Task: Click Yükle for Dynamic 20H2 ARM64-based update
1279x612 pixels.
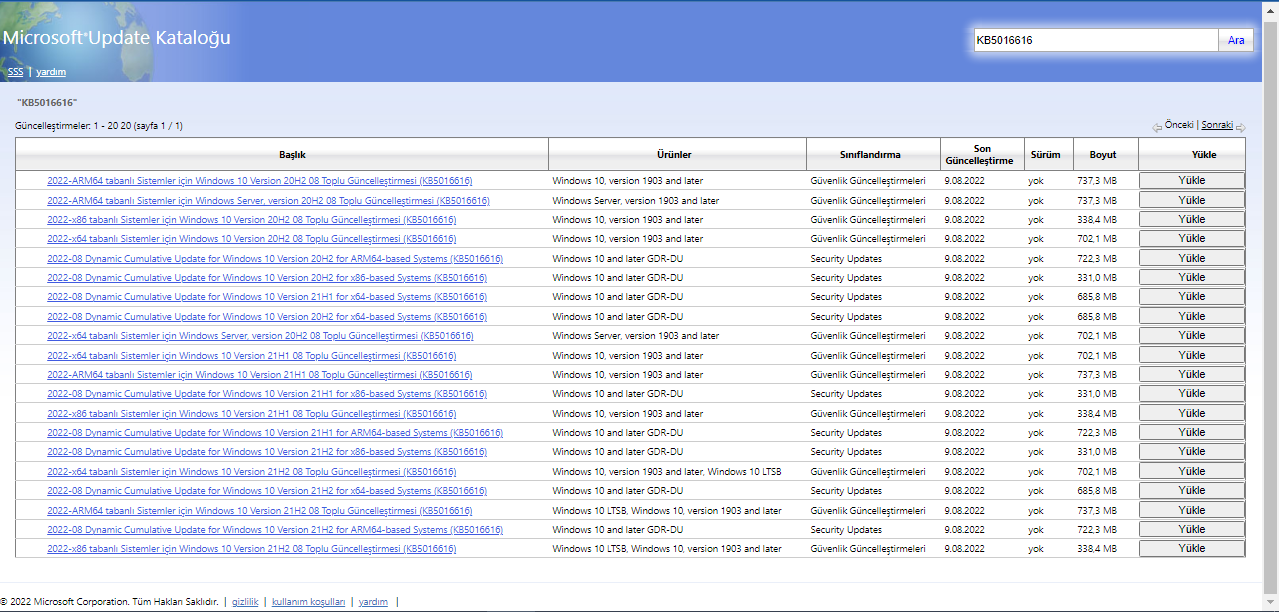Action: point(1192,258)
